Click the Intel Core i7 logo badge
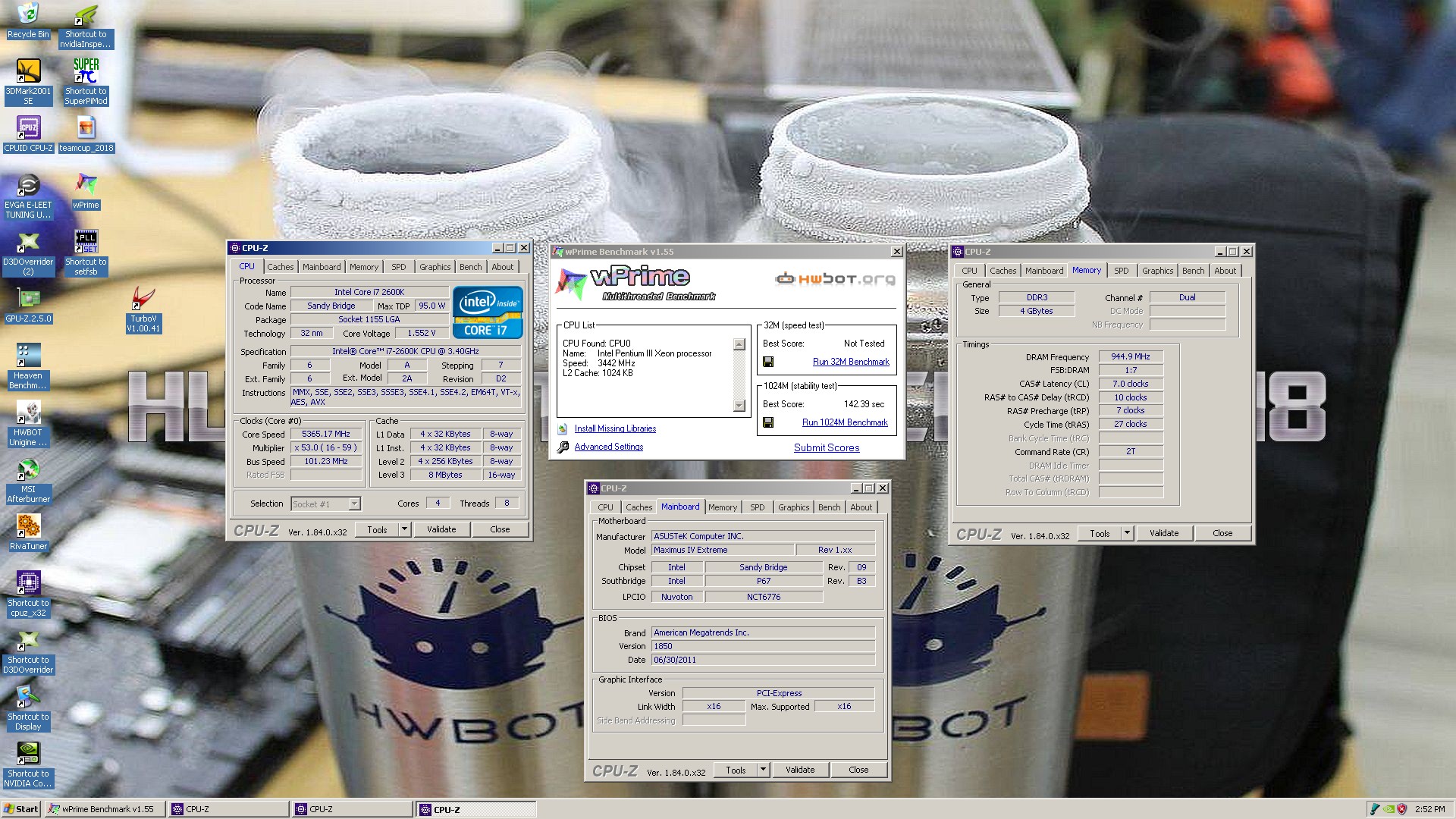The height and width of the screenshot is (819, 1456). [488, 312]
